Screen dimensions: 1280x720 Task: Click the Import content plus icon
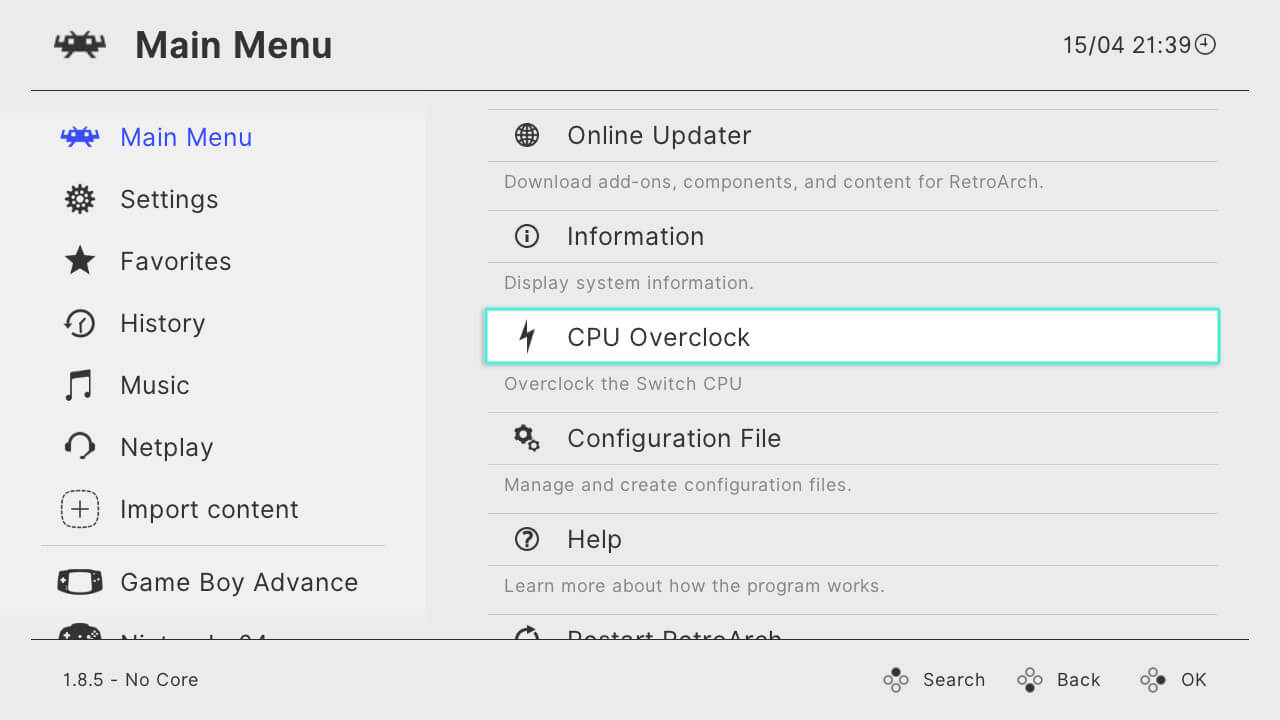point(80,509)
